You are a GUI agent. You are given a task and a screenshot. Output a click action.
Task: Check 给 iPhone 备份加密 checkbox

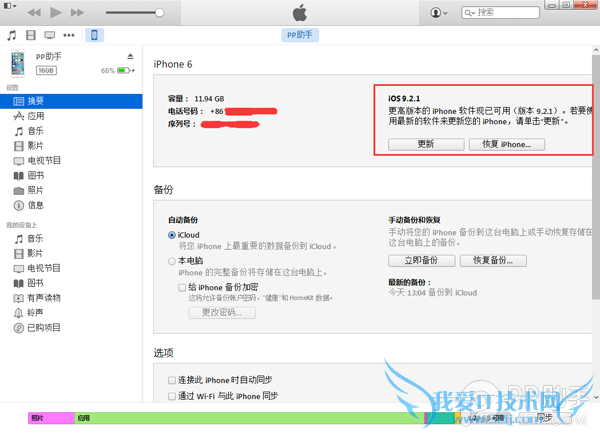pyautogui.click(x=182, y=287)
